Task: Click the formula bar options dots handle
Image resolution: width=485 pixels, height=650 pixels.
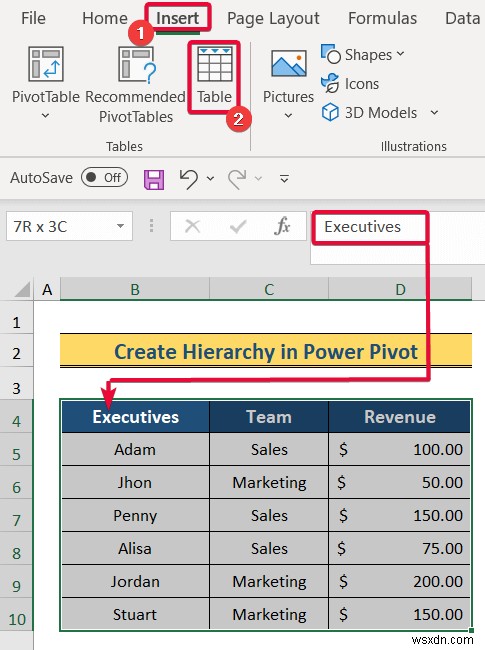Action: pyautogui.click(x=151, y=226)
